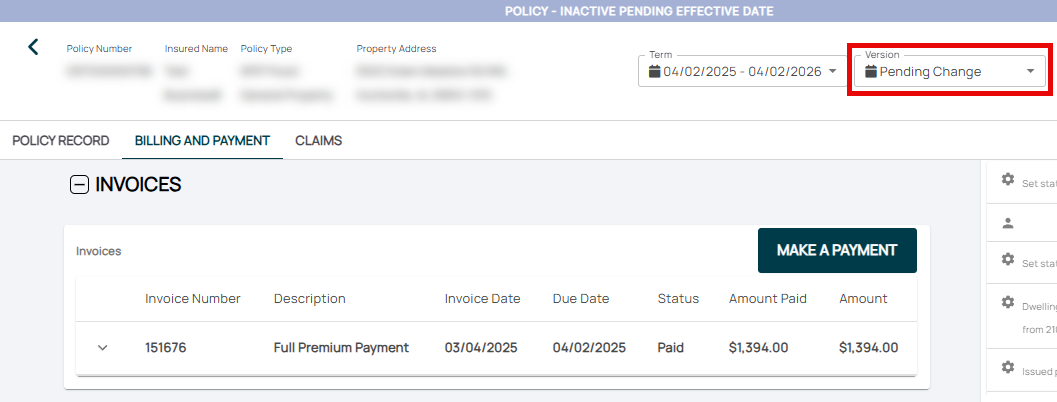Click the Status column header
Screen dimensions: 1057x402
[x=678, y=299]
